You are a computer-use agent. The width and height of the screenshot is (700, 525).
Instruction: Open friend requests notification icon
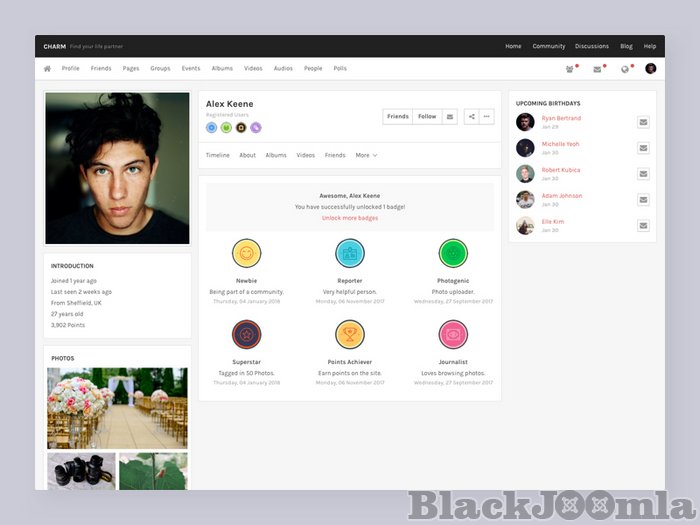570,69
